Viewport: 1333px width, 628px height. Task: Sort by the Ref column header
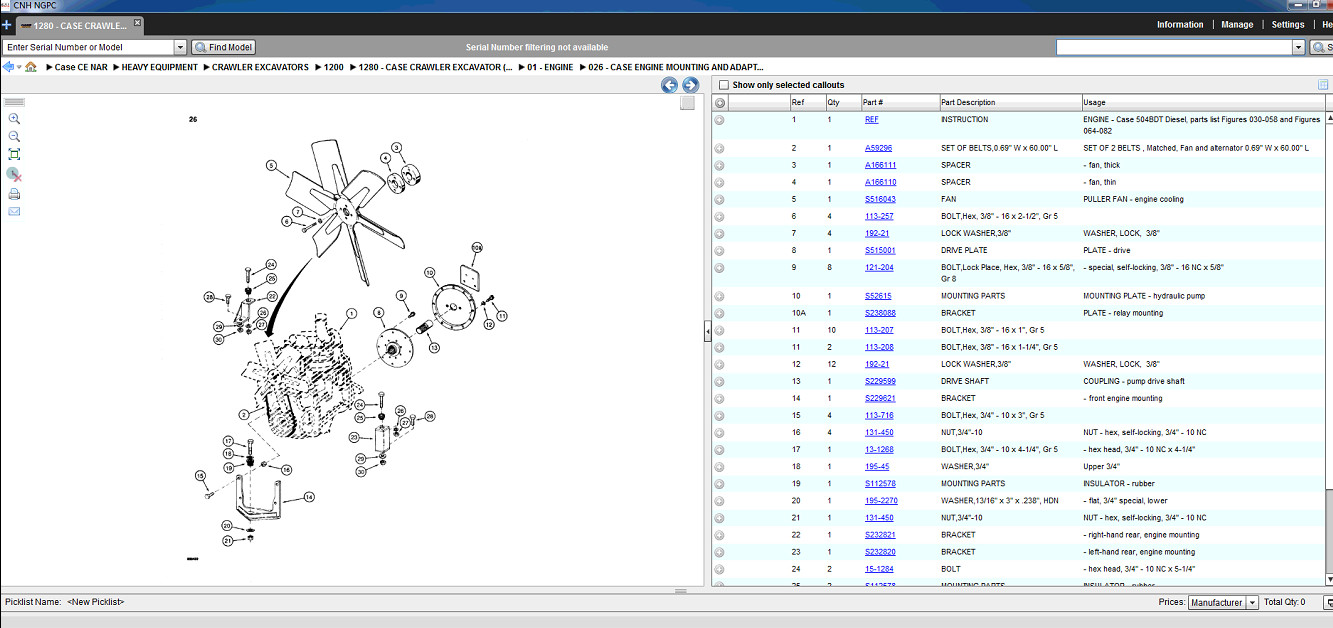[807, 102]
